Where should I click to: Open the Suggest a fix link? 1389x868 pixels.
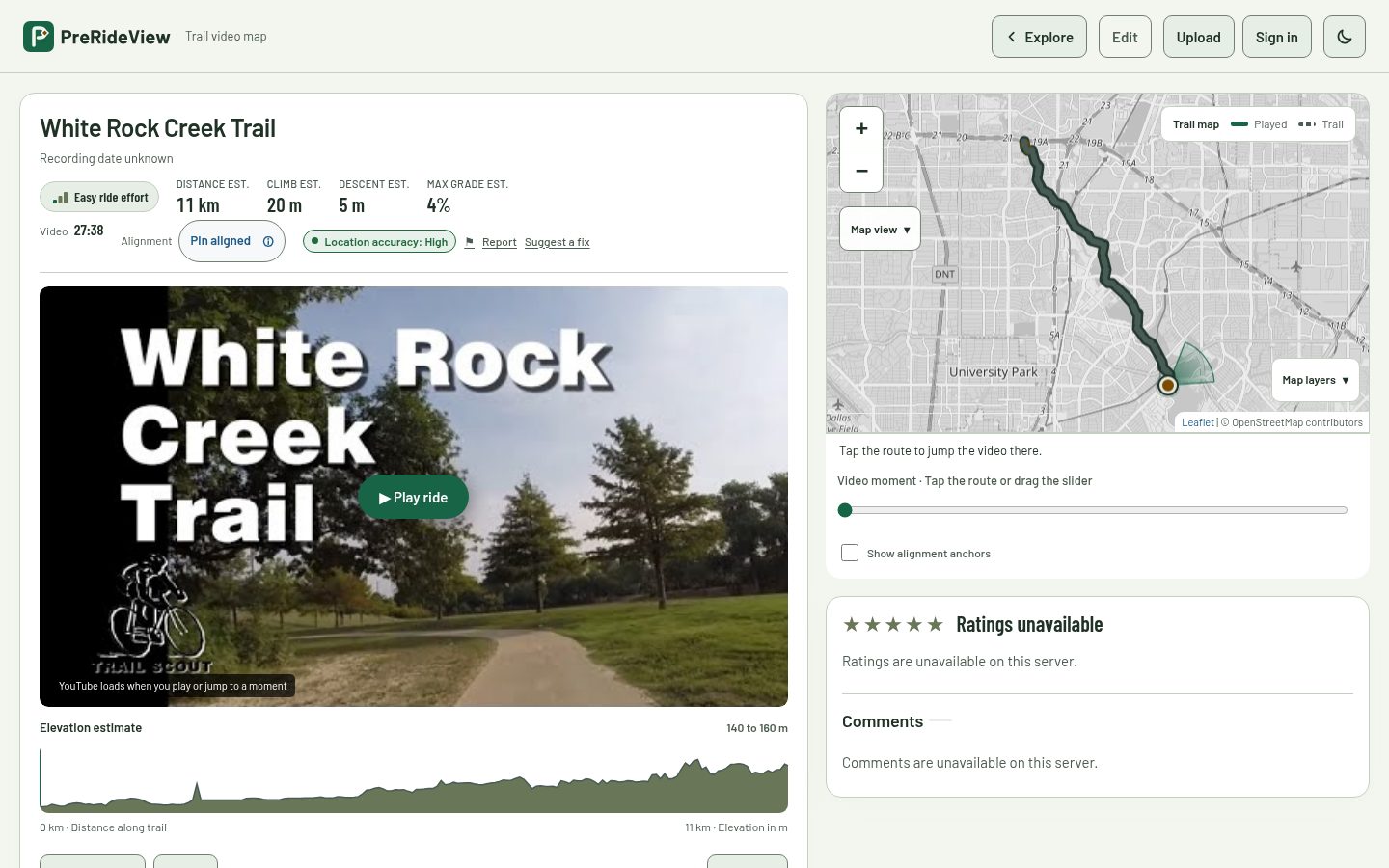[x=557, y=242]
